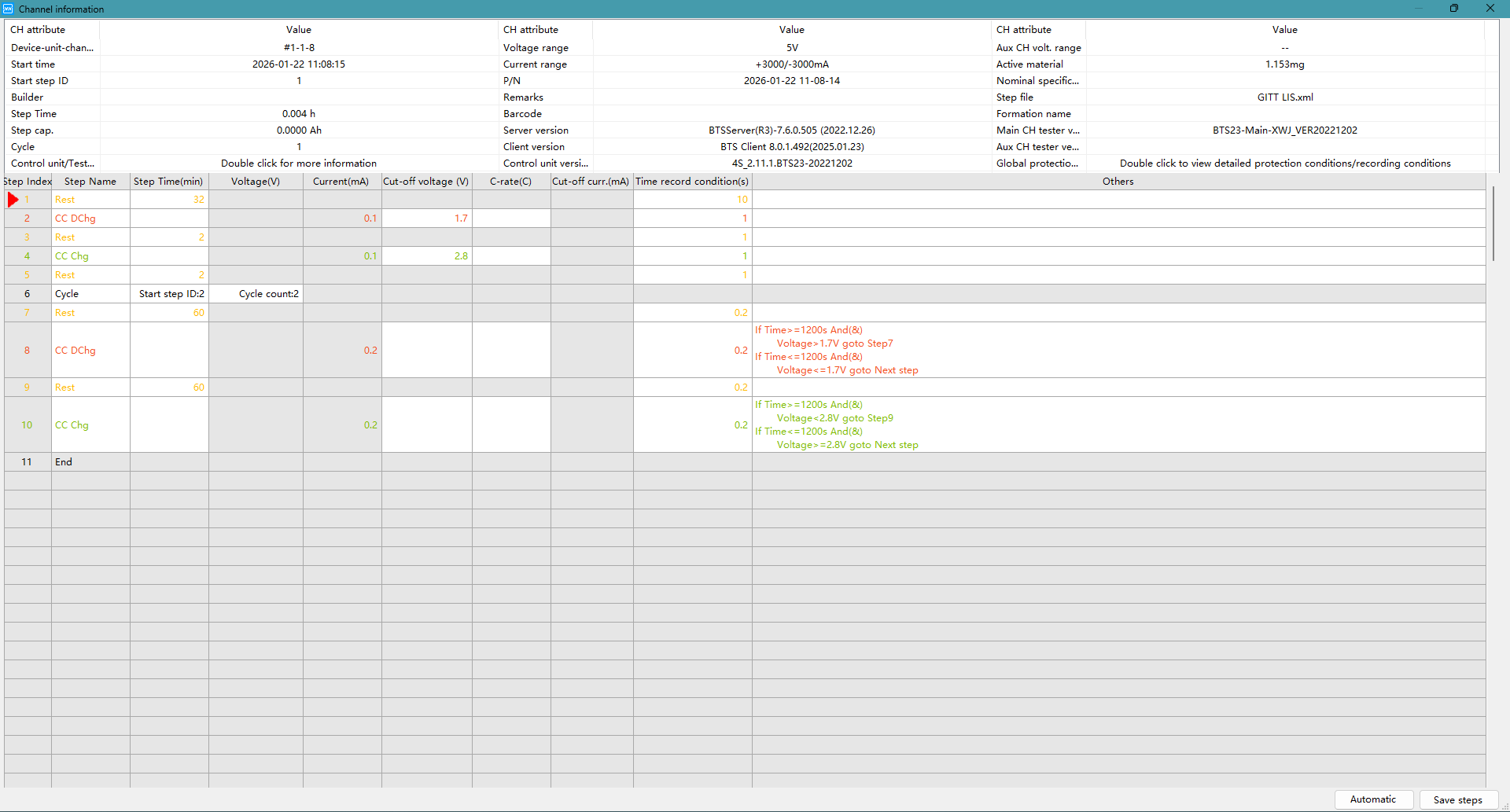Click the step table vertical scrollbar thumb
The height and width of the screenshot is (812, 1510).
coord(1493,224)
